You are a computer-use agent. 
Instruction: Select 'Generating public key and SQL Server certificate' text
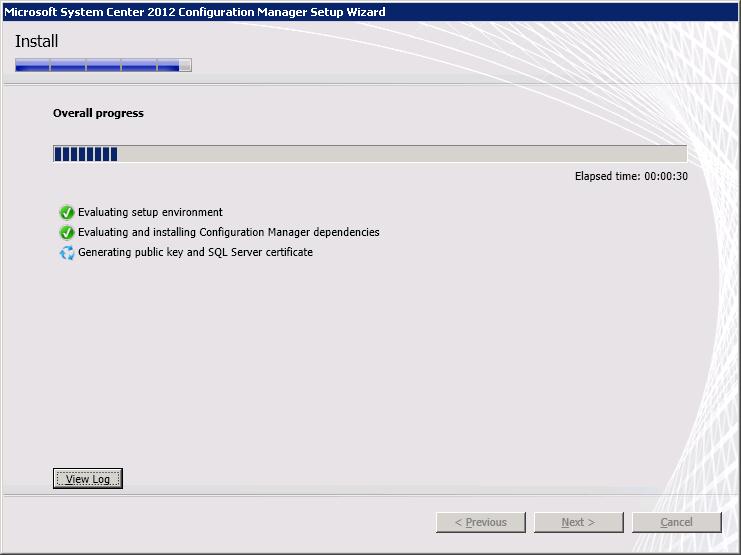(x=195, y=252)
